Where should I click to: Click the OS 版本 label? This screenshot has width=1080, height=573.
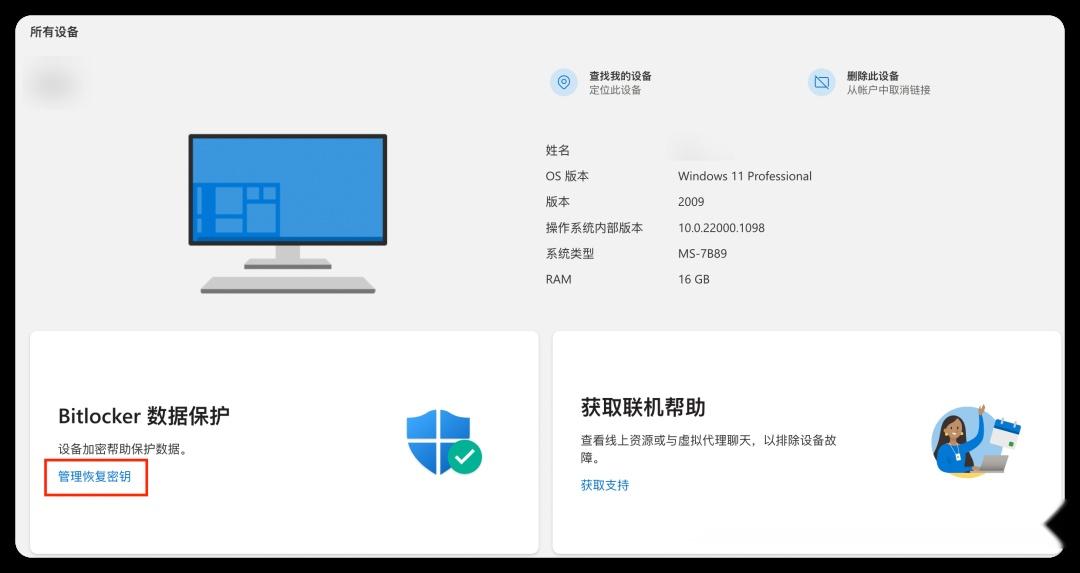click(567, 176)
